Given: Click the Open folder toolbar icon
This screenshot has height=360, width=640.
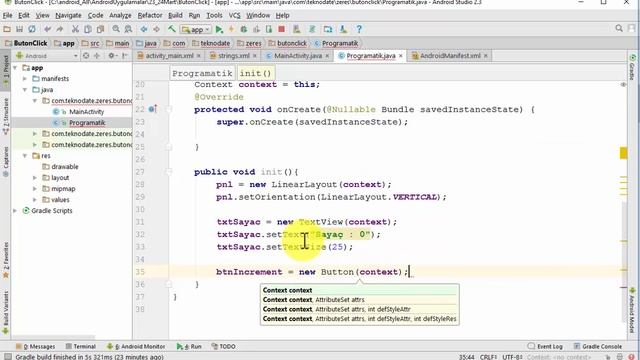Looking at the screenshot, I should tap(7, 29).
